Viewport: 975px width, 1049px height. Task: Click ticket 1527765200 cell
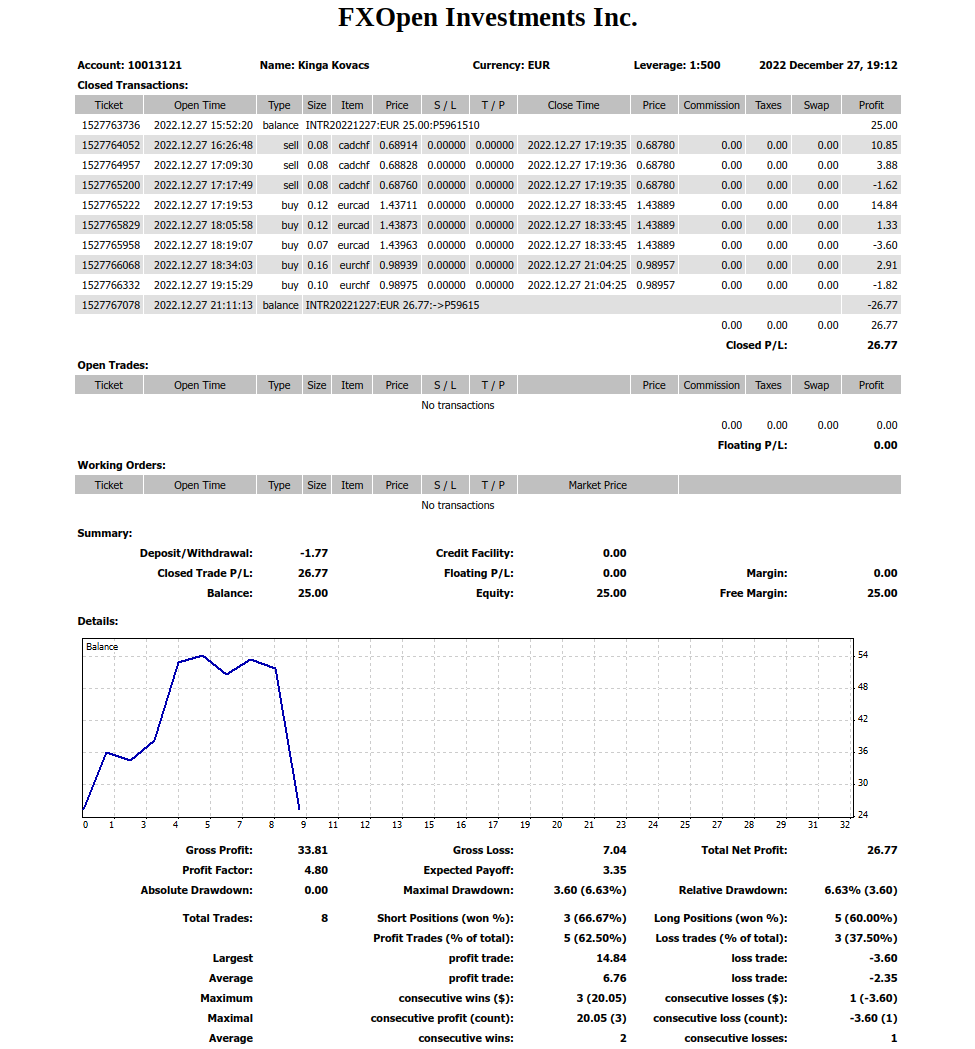[x=111, y=185]
